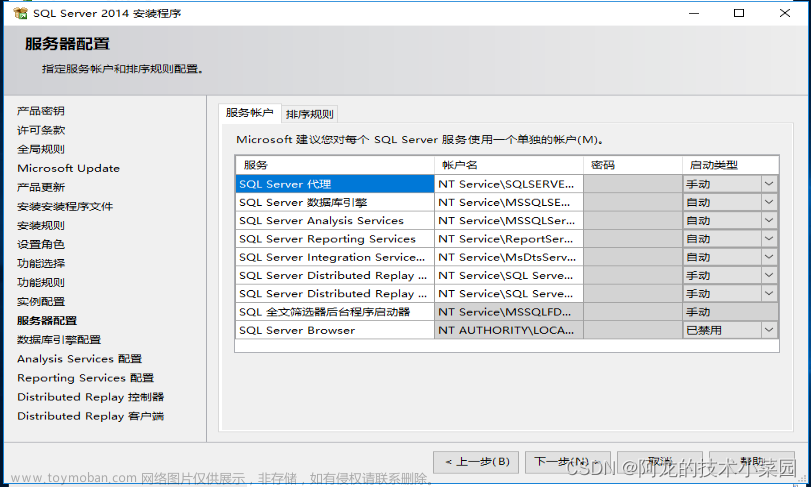The width and height of the screenshot is (811, 487).
Task: Click the 服务 column header
Action: [335, 165]
